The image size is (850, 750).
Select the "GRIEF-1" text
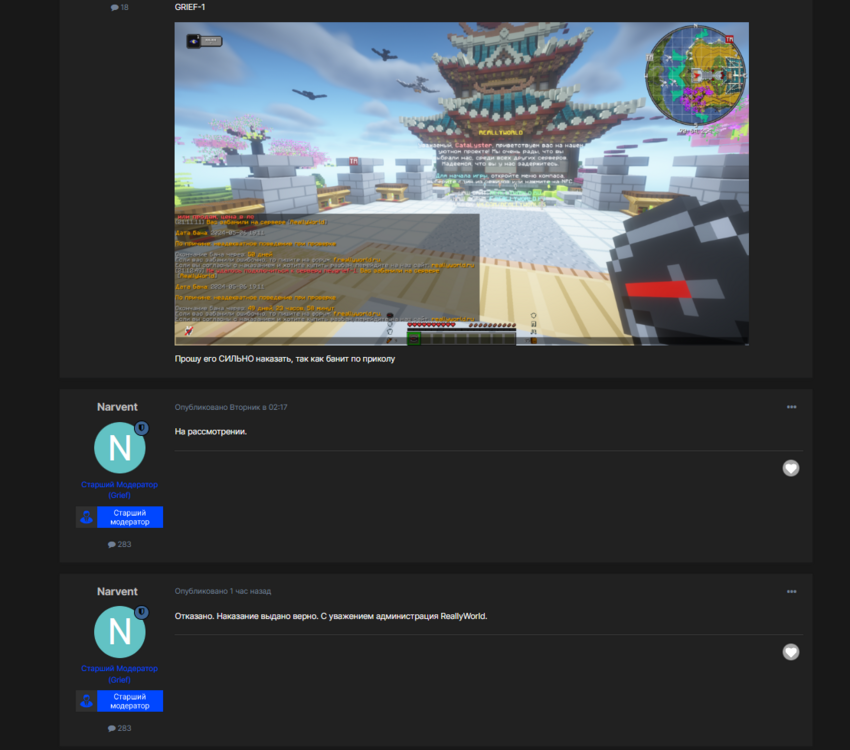click(190, 7)
